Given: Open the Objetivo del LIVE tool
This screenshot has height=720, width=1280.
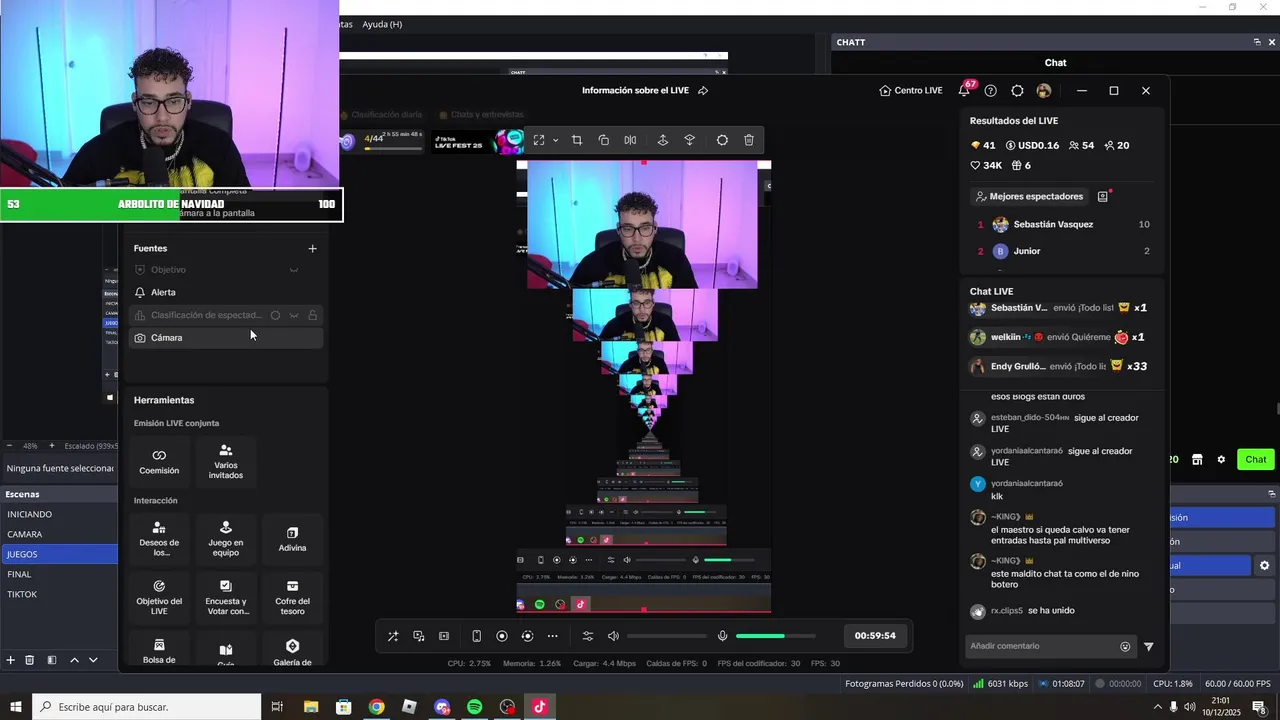Looking at the screenshot, I should coord(159,598).
